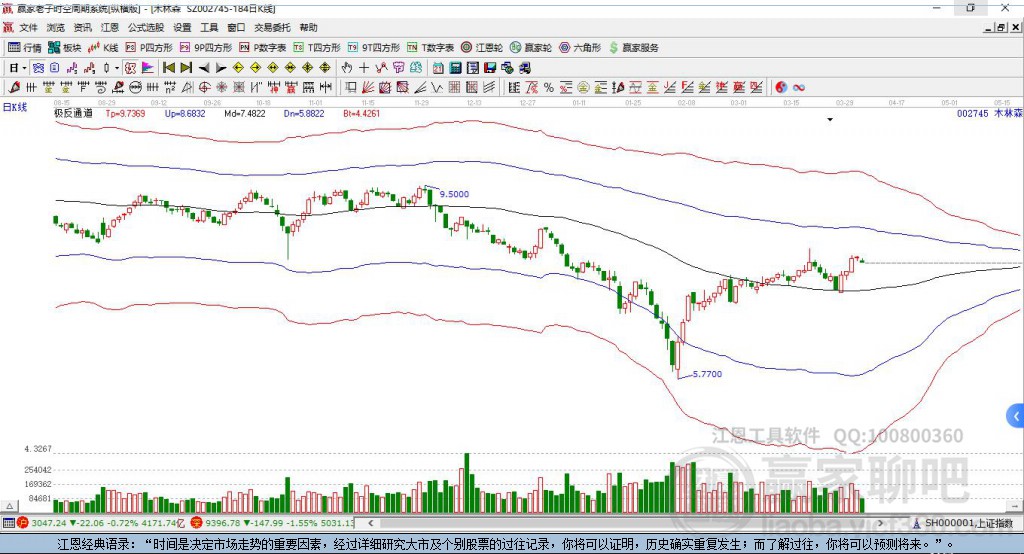Step chart right black arrow
Image resolution: width=1024 pixels, height=554 pixels.
pyautogui.click(x=221, y=68)
